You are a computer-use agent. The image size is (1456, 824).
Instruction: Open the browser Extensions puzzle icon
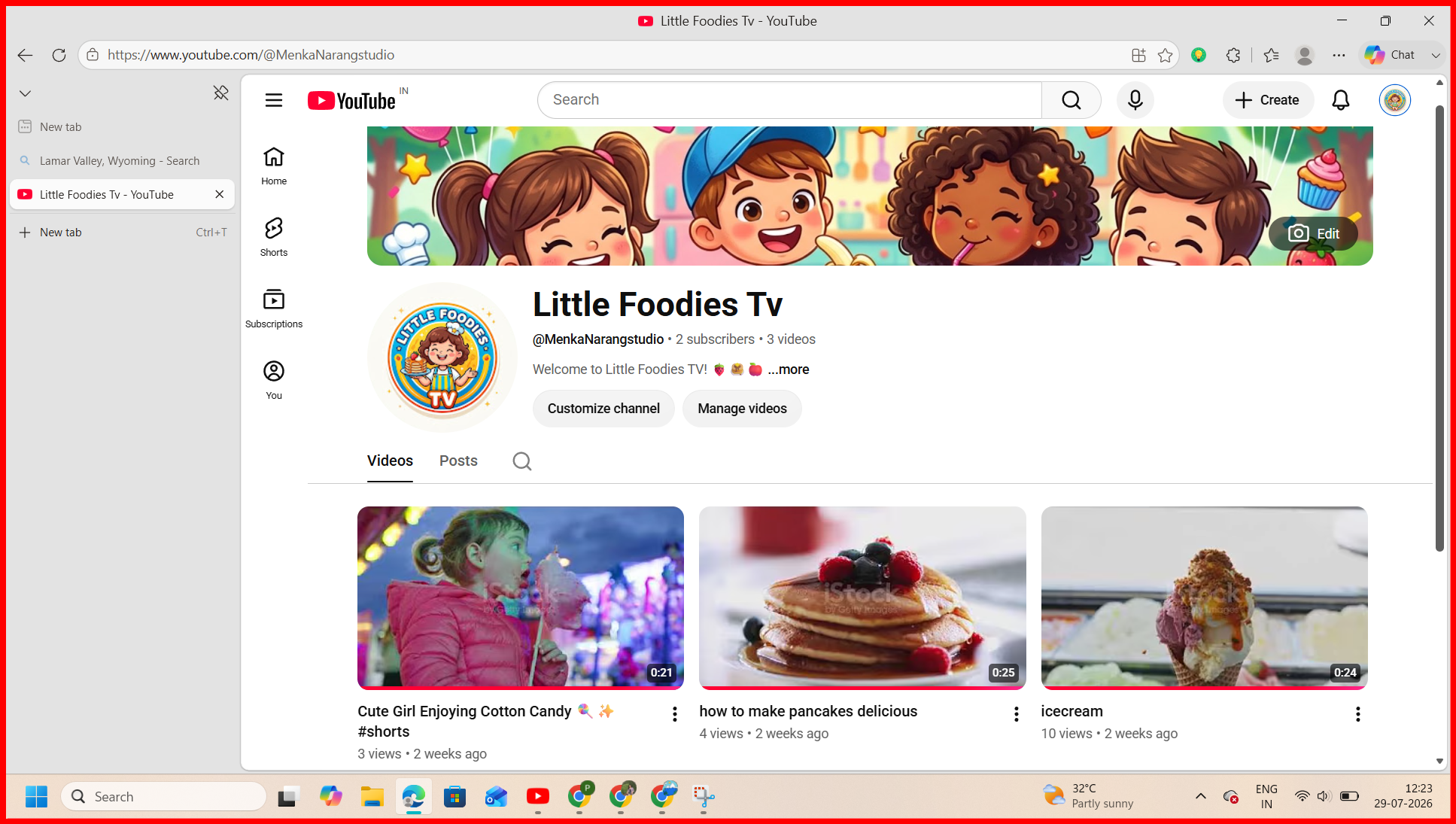[x=1233, y=55]
